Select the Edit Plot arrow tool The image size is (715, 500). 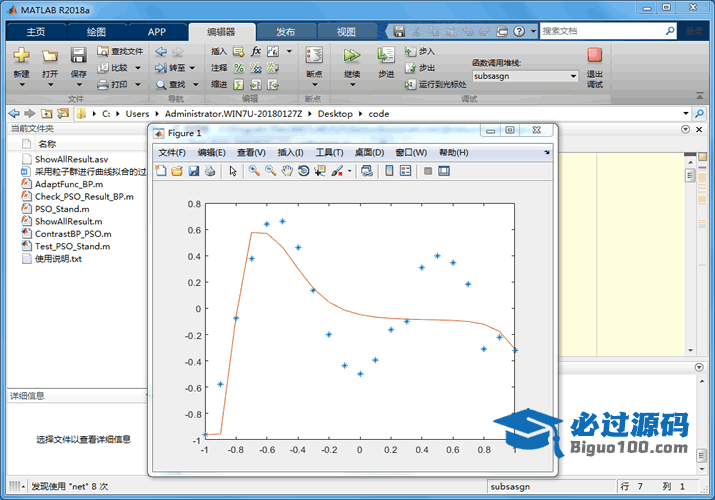[233, 171]
